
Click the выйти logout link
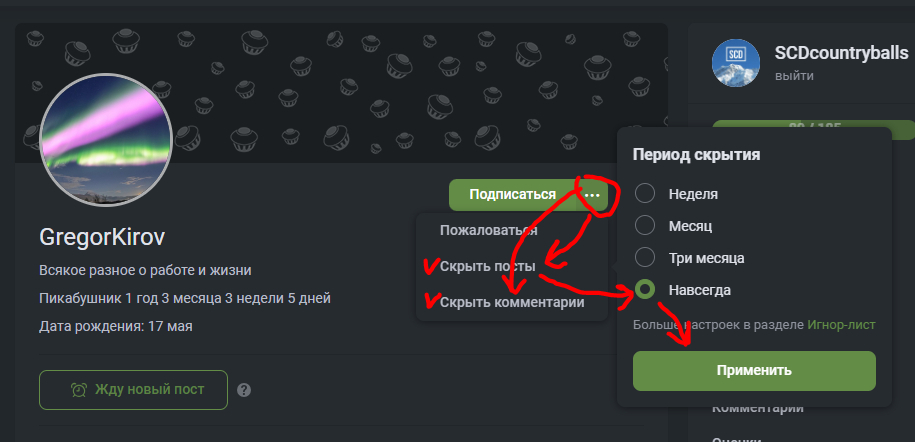point(793,75)
